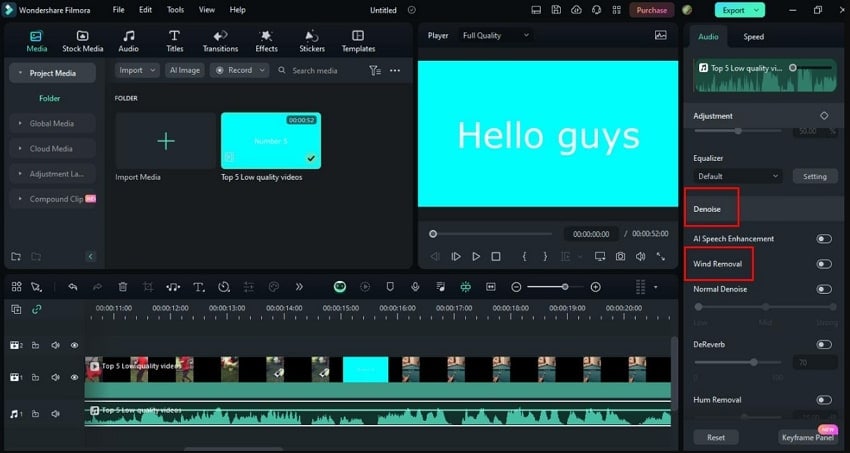Click the Undo icon in timeline toolbar
Viewport: 850px width, 453px height.
point(73,287)
